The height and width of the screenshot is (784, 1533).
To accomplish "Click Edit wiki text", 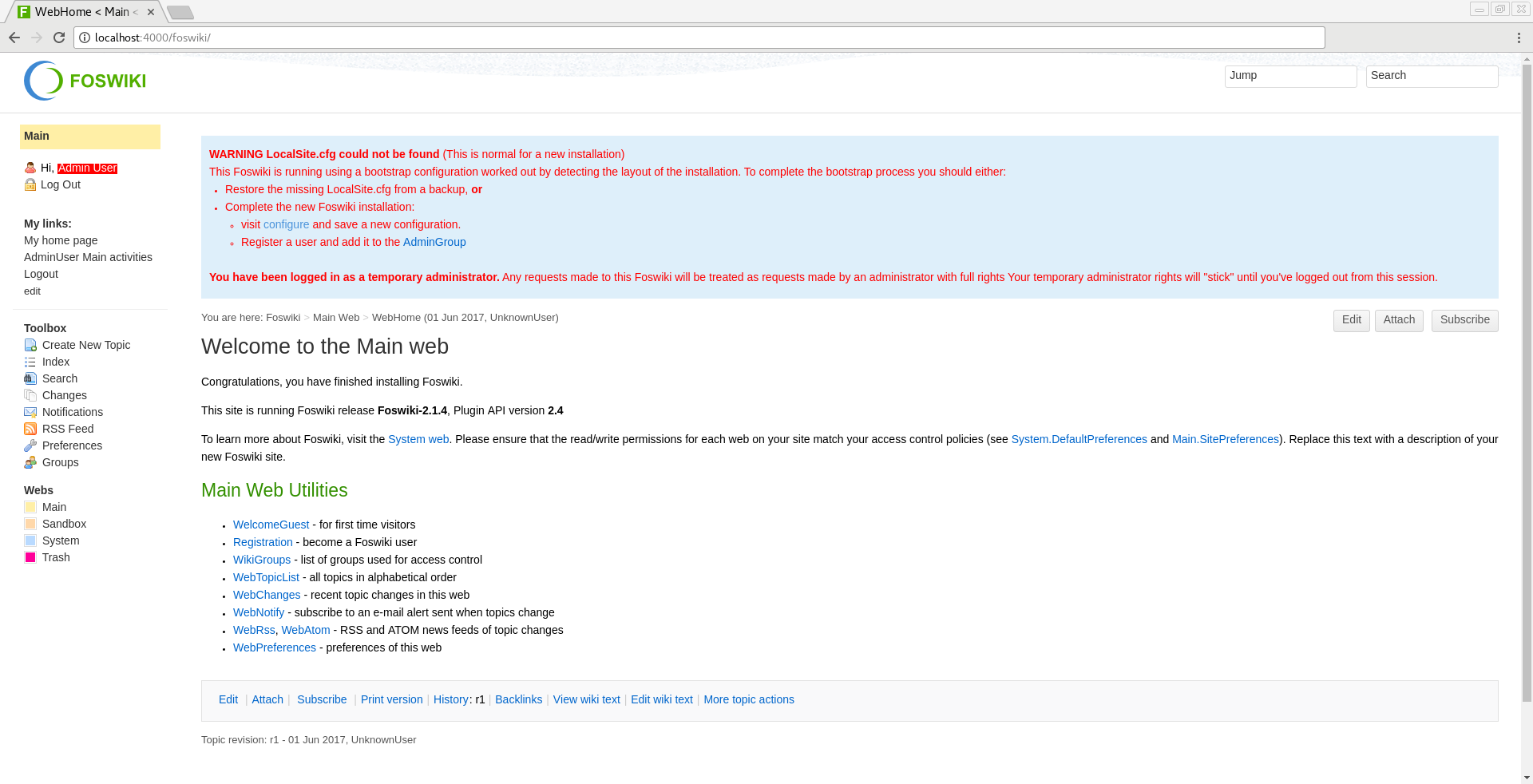I will click(662, 699).
